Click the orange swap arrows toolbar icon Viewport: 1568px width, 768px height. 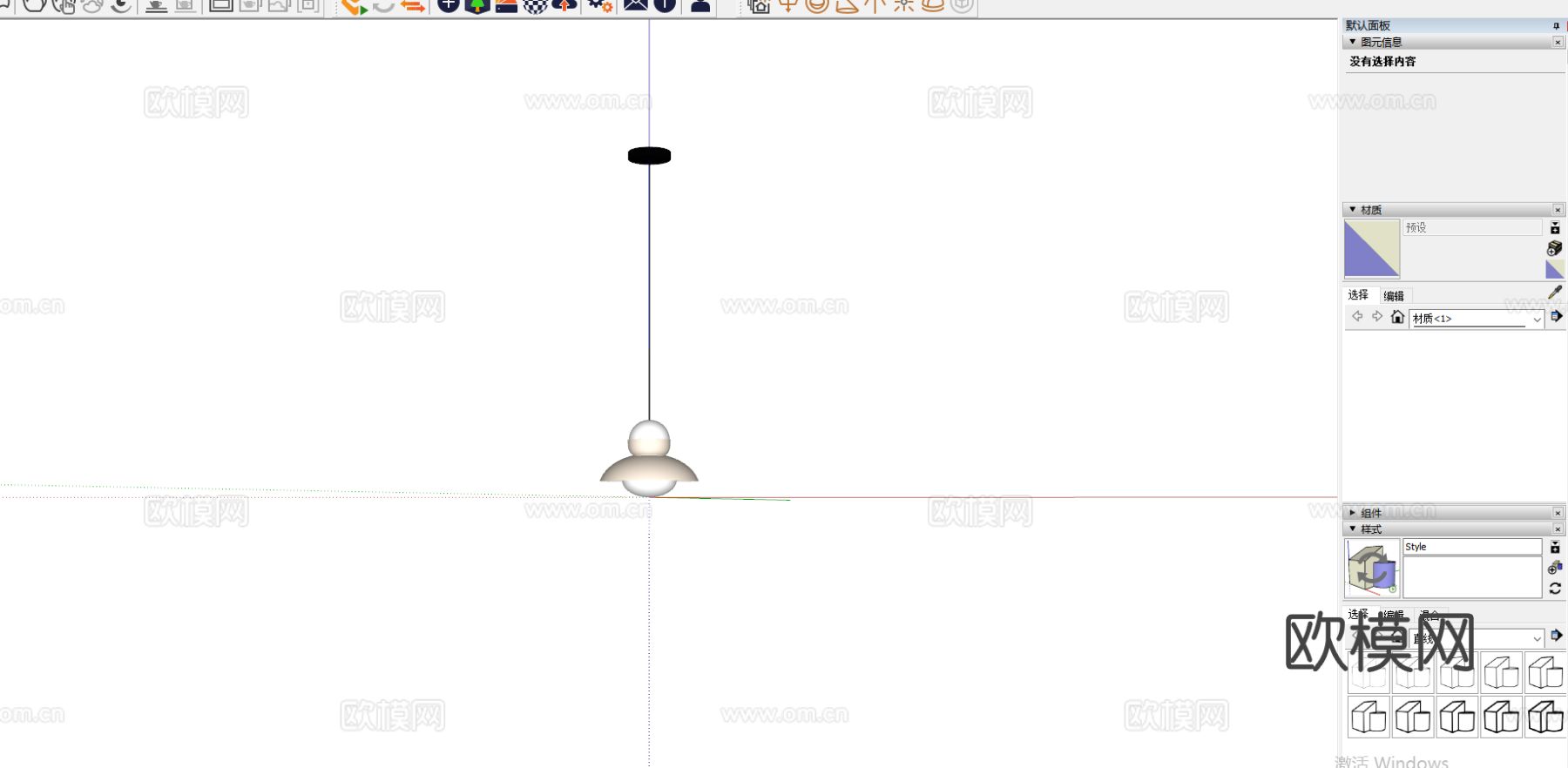pos(412,6)
